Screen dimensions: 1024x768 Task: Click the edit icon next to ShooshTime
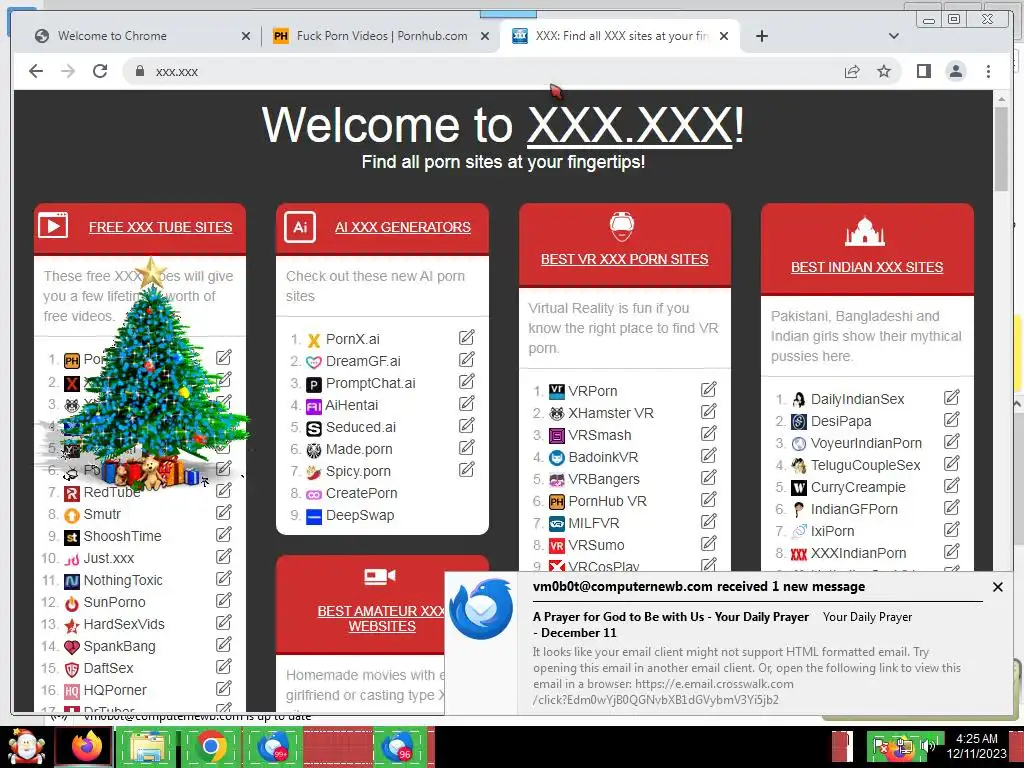coord(223,534)
